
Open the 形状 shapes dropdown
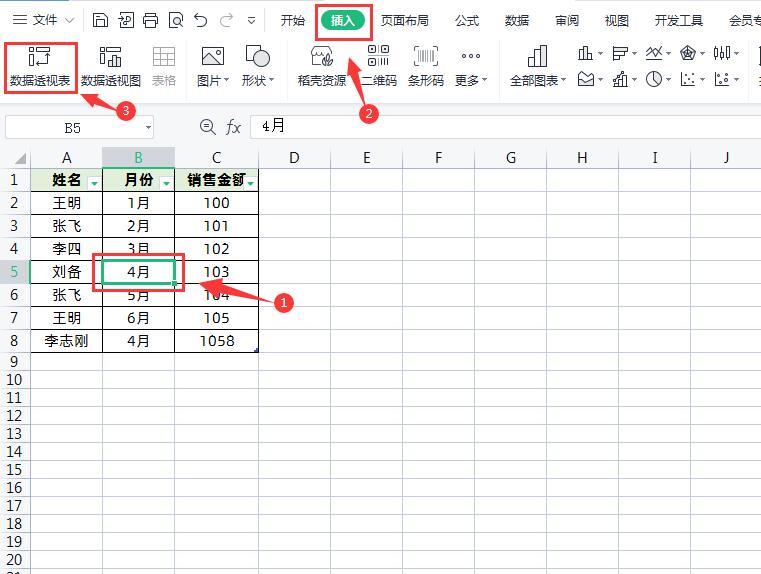tap(258, 67)
